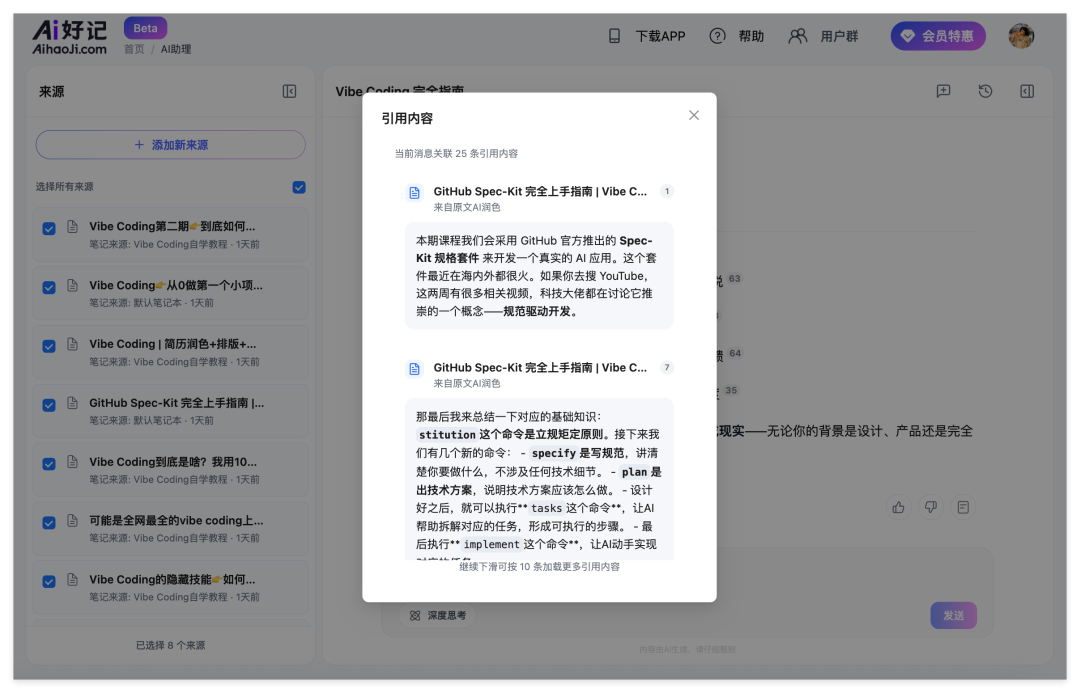Click reference badge 63

734,279
